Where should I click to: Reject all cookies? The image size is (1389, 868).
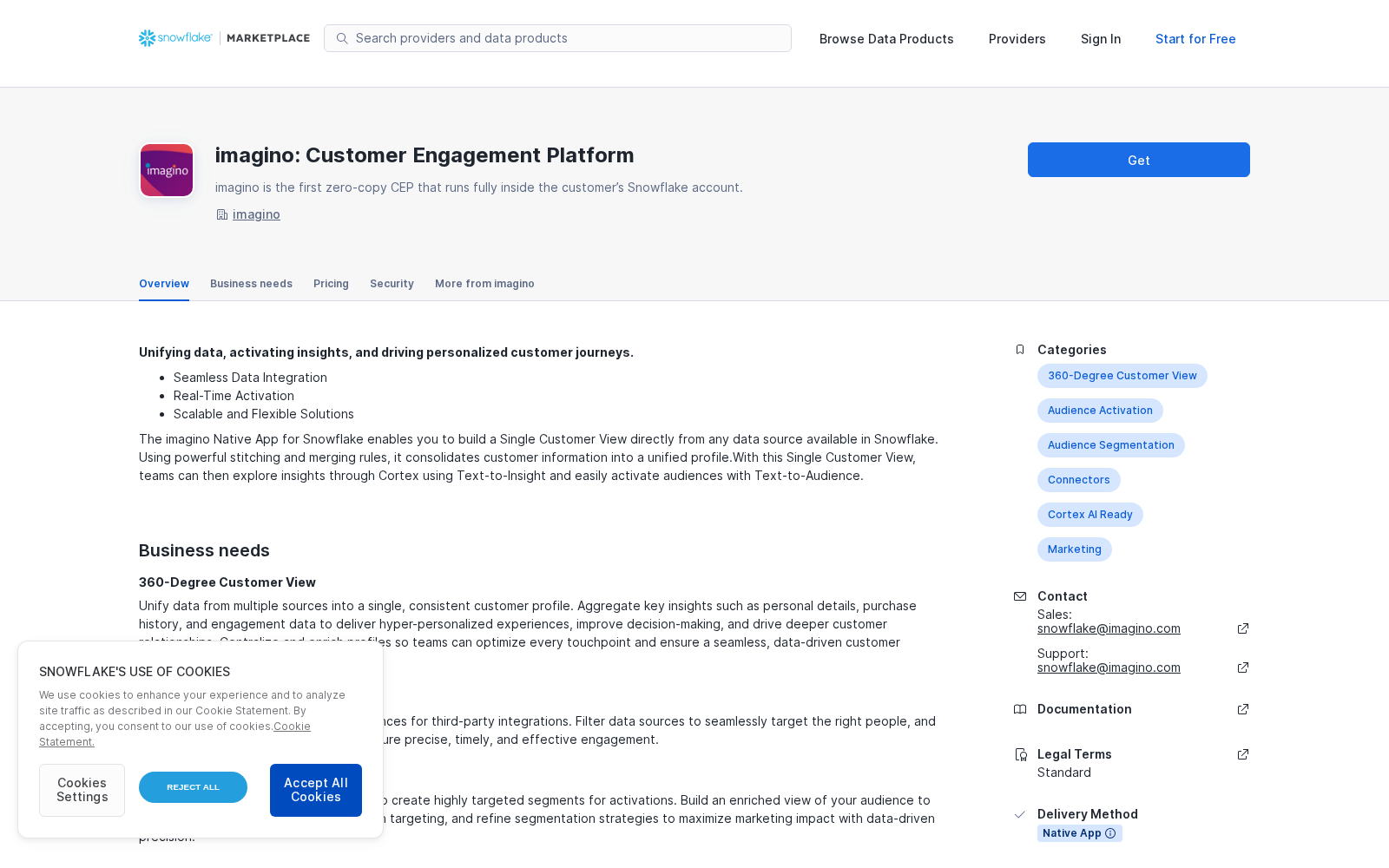point(193,787)
